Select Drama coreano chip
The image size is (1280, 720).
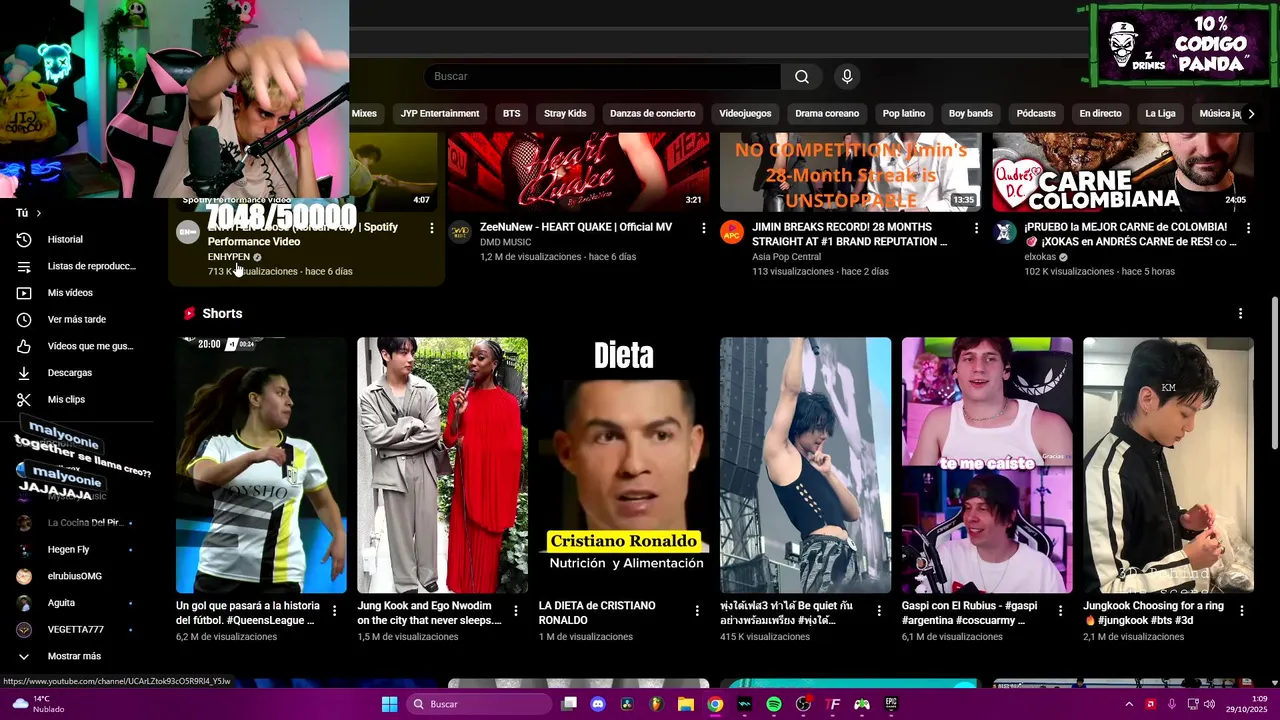(x=827, y=114)
